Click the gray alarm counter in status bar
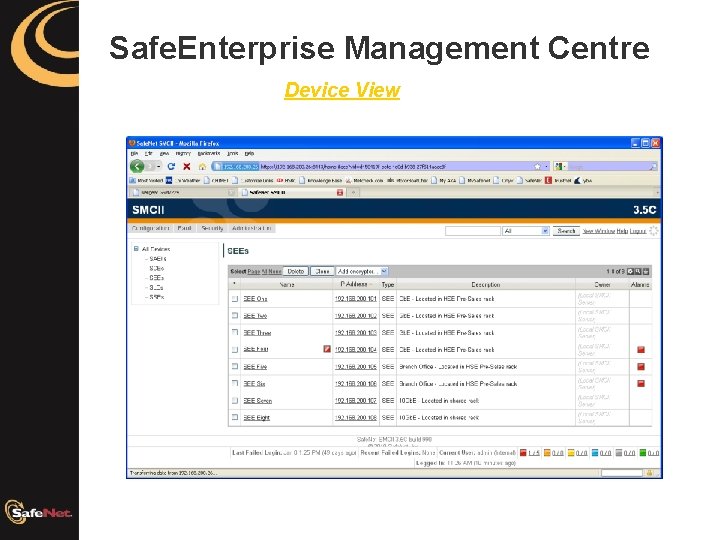Viewport: 720px width, 540px height. (x=625, y=453)
